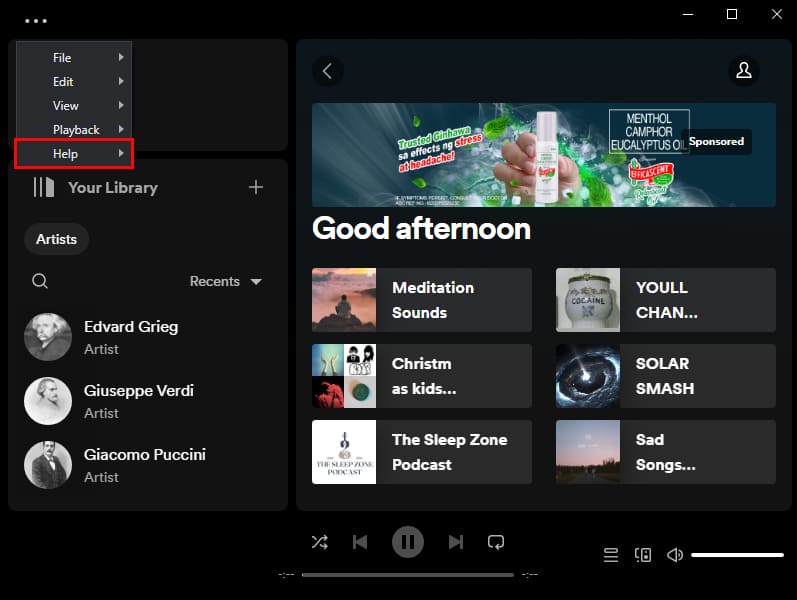The height and width of the screenshot is (600, 797).
Task: Click the Recents dropdown arrow
Action: 256,282
